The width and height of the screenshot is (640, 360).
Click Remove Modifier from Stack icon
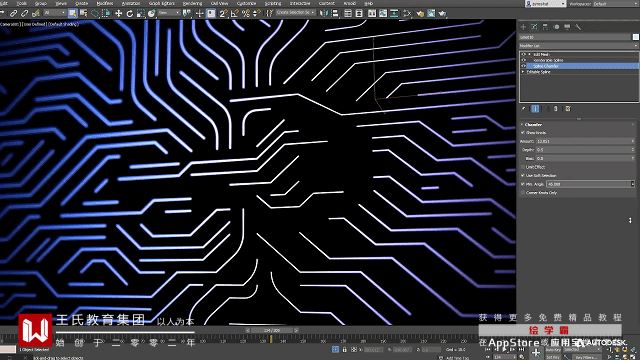tap(556, 109)
